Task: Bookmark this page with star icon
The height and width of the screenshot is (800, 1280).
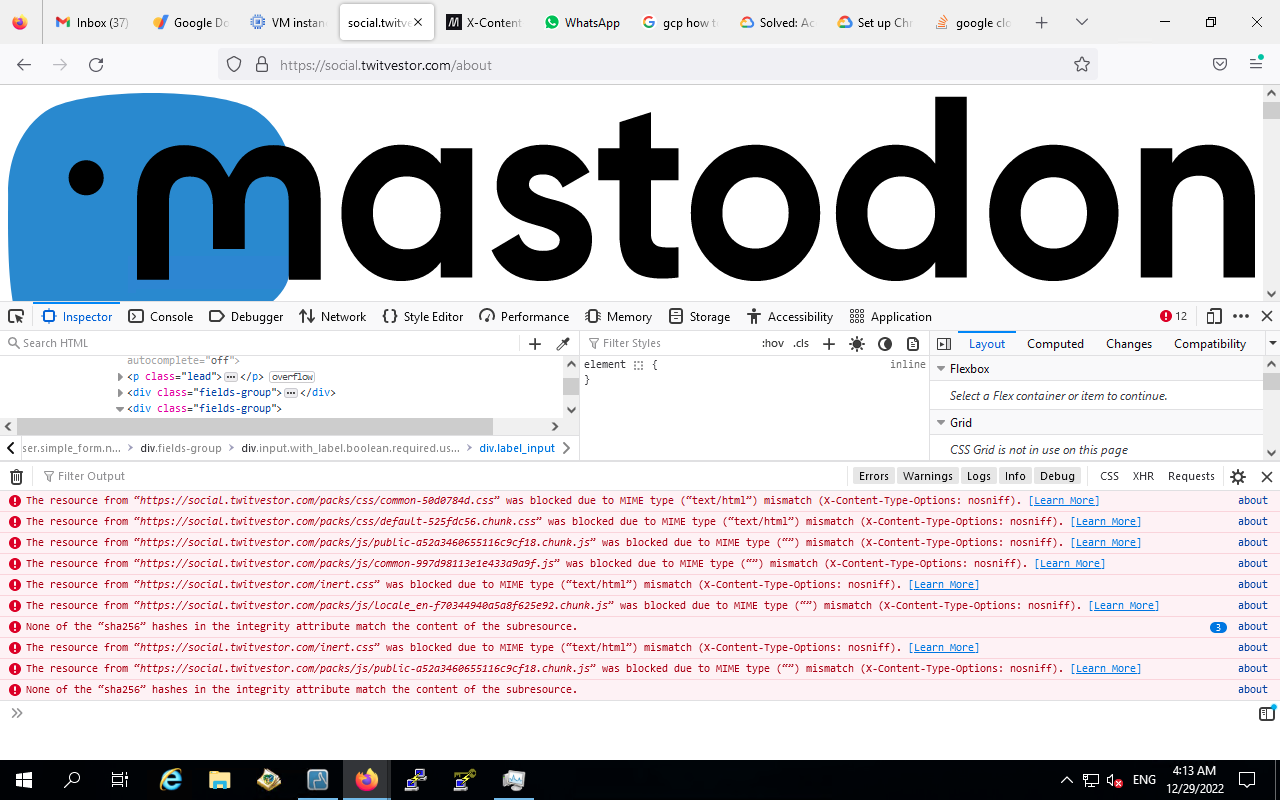Action: pos(1081,65)
